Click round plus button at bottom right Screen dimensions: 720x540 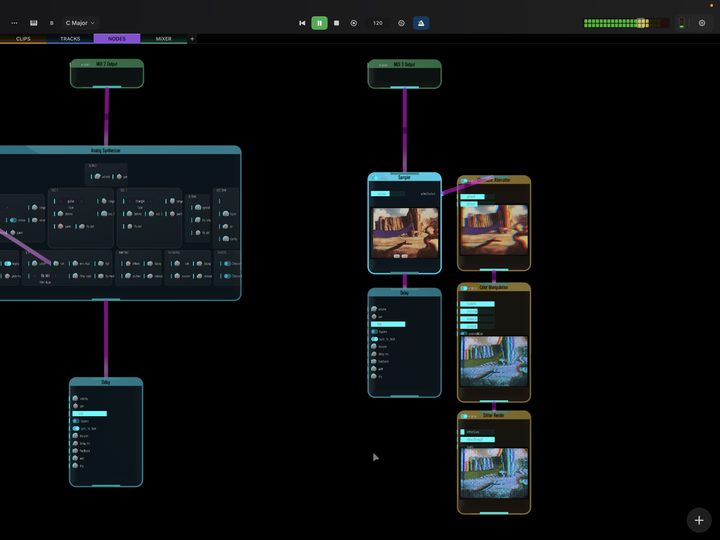(699, 520)
